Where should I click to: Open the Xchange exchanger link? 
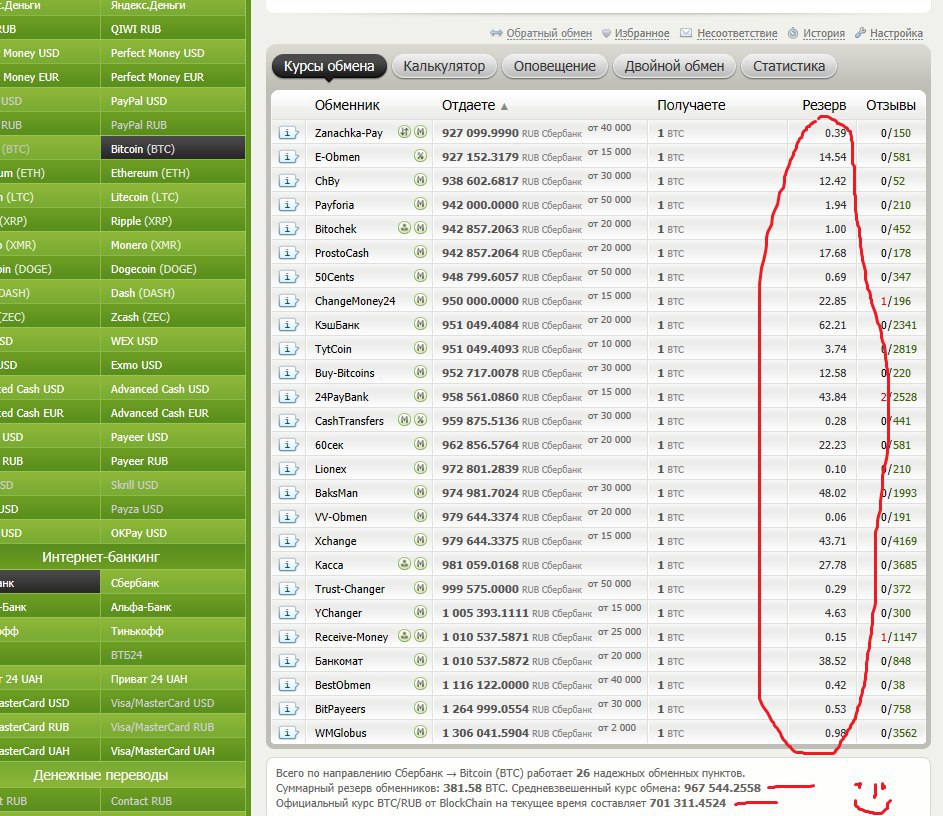click(336, 541)
